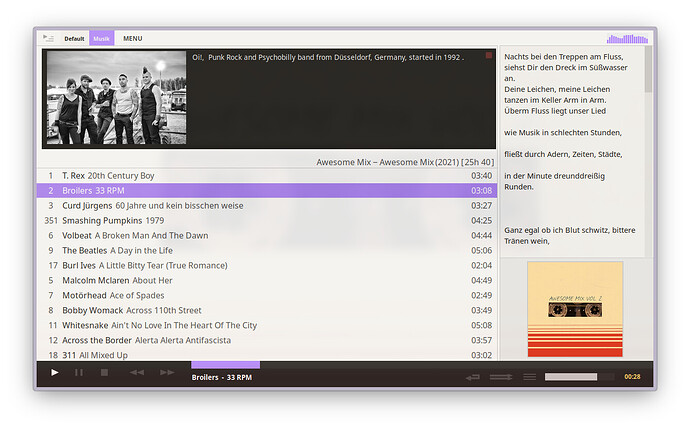Click the playlist icon left of Default tab

coord(48,38)
